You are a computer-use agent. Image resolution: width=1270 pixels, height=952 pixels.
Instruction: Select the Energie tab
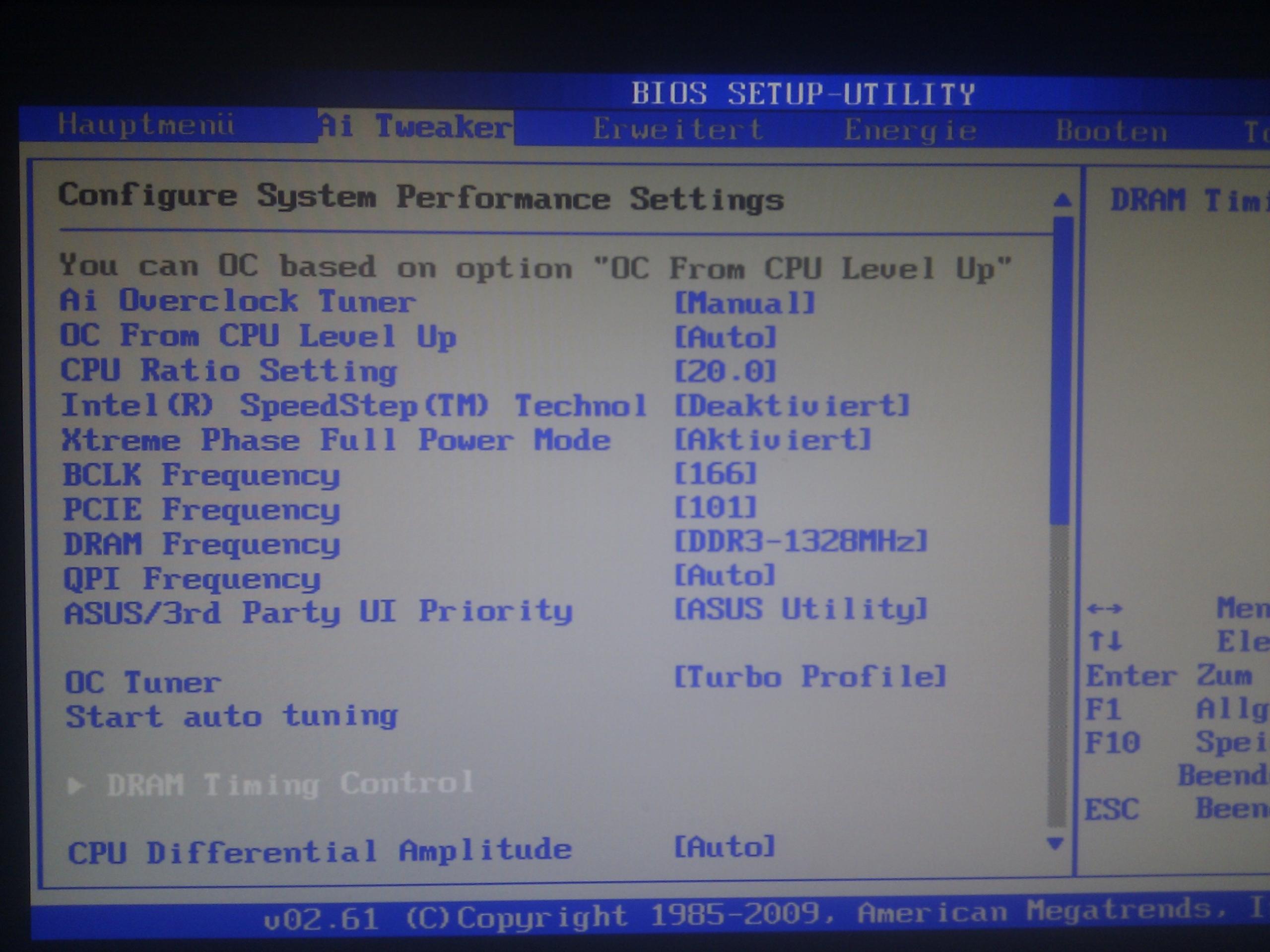pos(910,130)
